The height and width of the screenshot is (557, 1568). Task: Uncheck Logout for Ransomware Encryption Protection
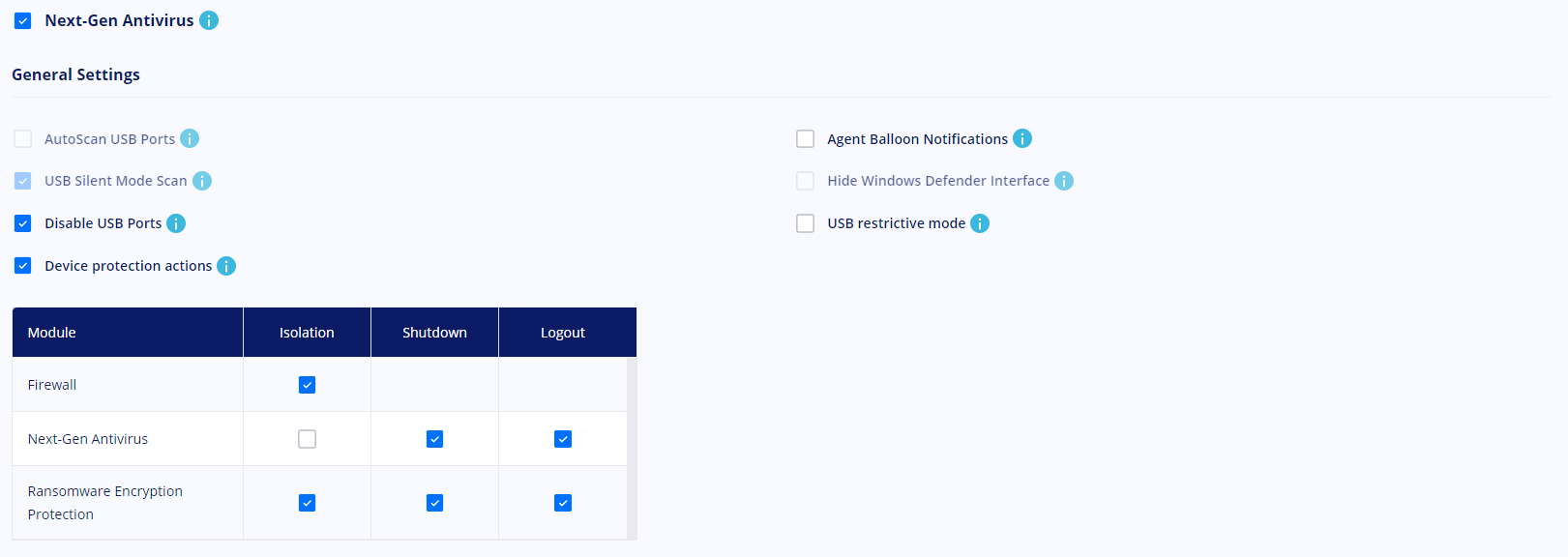tap(562, 503)
